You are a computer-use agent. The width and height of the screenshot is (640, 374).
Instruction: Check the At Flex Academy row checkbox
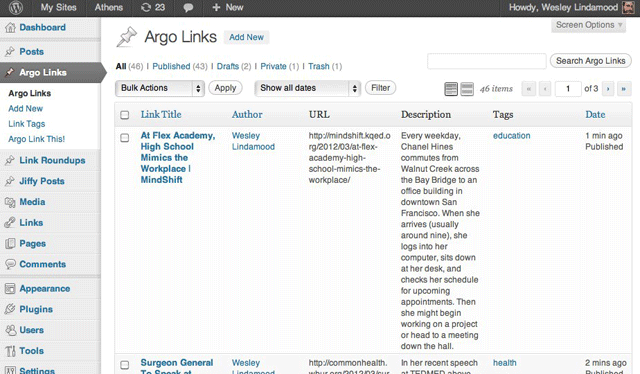click(124, 138)
